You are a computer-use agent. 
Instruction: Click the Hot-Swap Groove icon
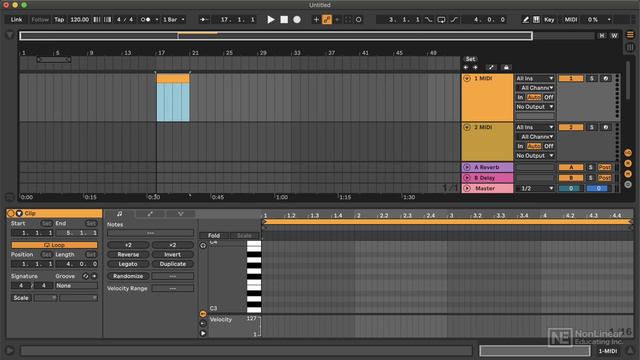click(x=85, y=276)
